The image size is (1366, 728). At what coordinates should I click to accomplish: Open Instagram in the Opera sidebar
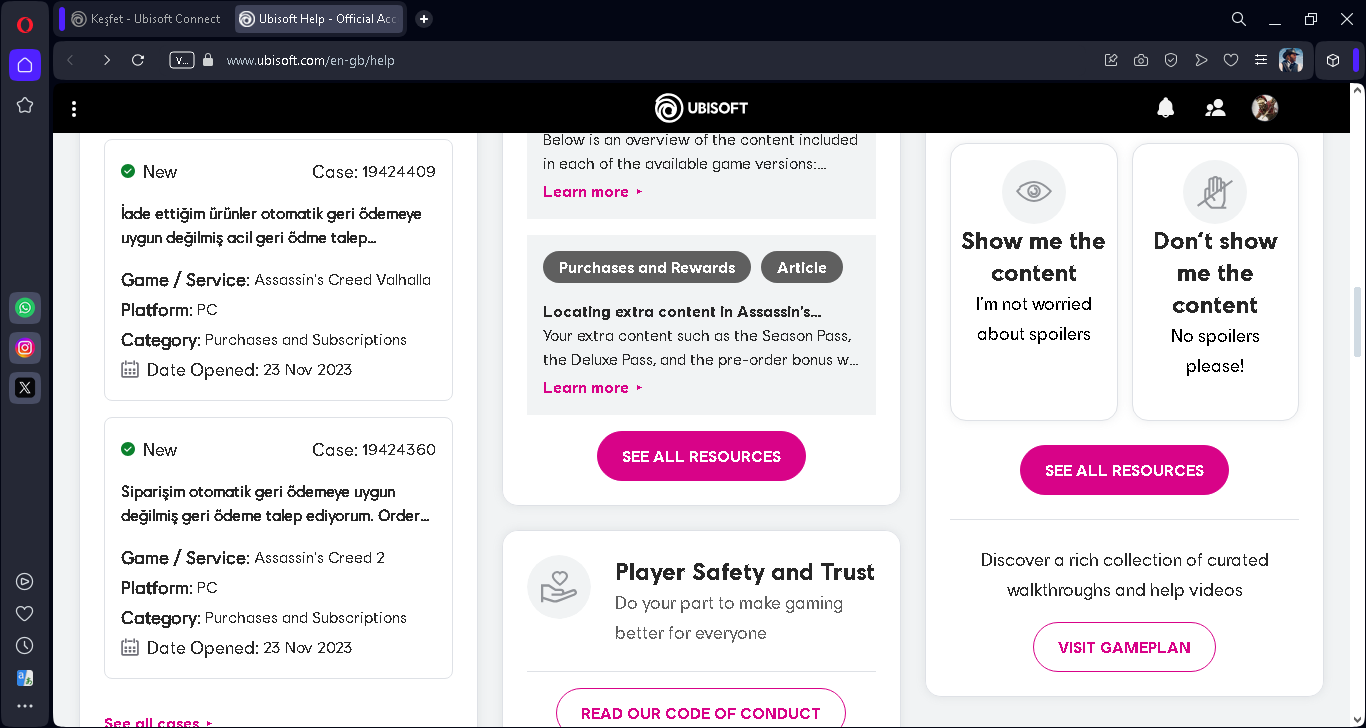tap(25, 348)
